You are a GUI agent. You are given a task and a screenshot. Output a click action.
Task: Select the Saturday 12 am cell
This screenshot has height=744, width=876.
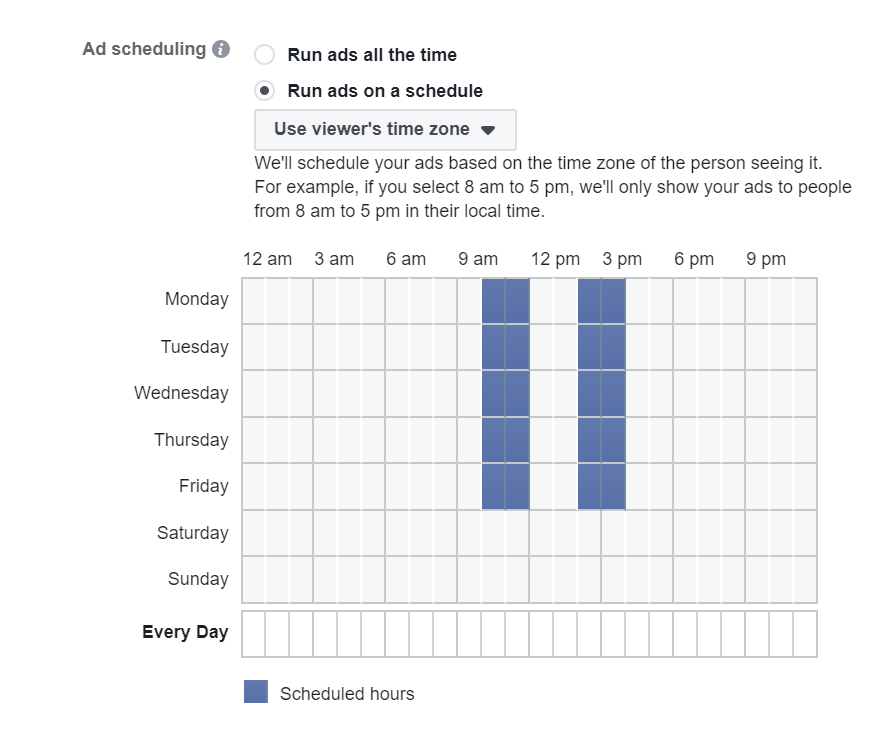(x=254, y=533)
